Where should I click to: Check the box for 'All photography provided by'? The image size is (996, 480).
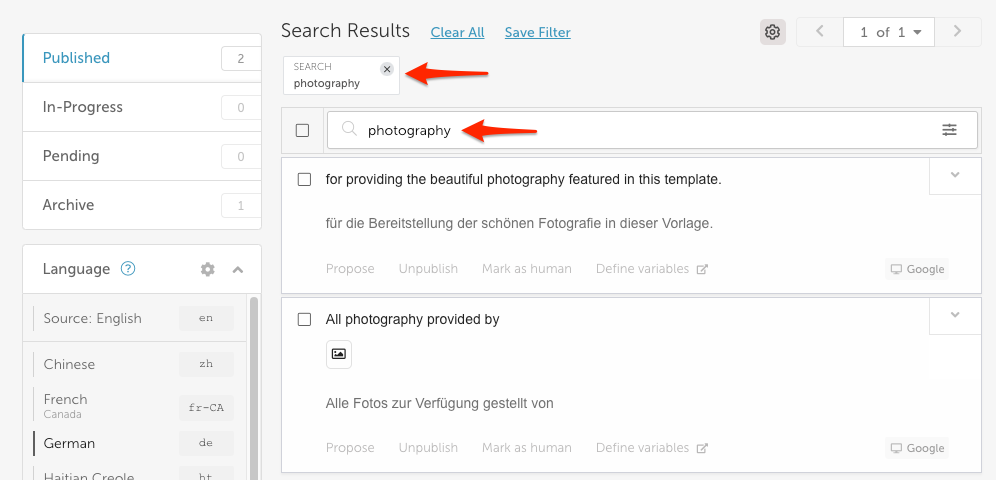click(304, 319)
